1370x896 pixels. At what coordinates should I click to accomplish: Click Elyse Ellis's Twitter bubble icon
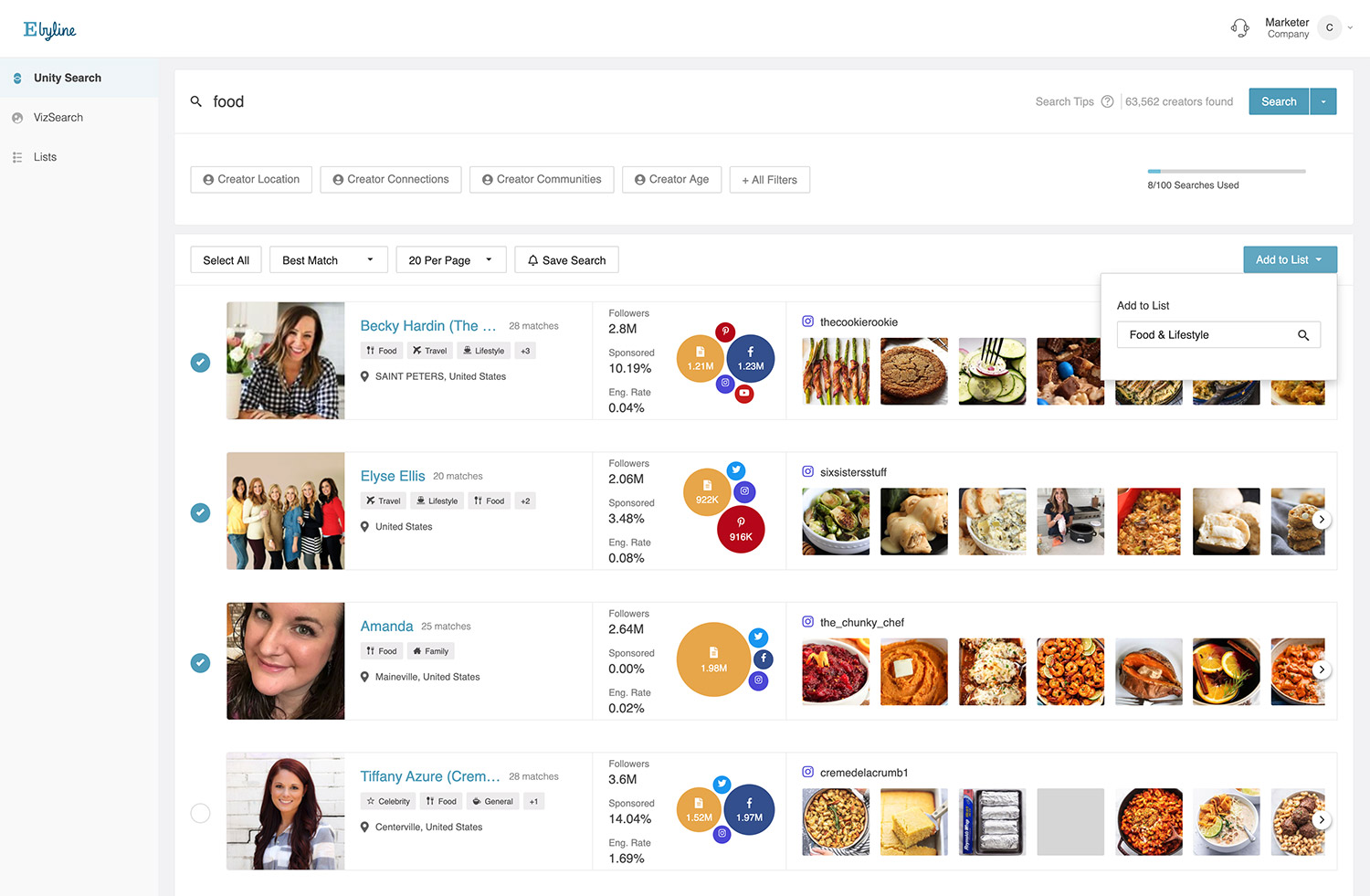click(x=735, y=470)
